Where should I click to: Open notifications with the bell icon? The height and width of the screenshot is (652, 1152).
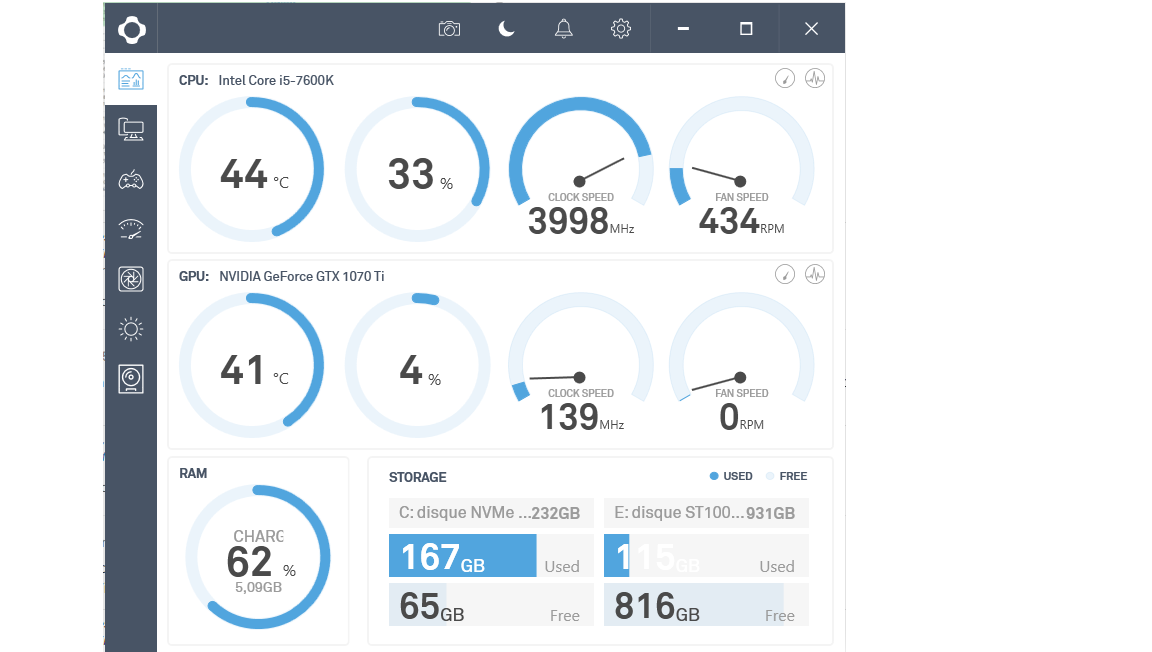(x=564, y=29)
